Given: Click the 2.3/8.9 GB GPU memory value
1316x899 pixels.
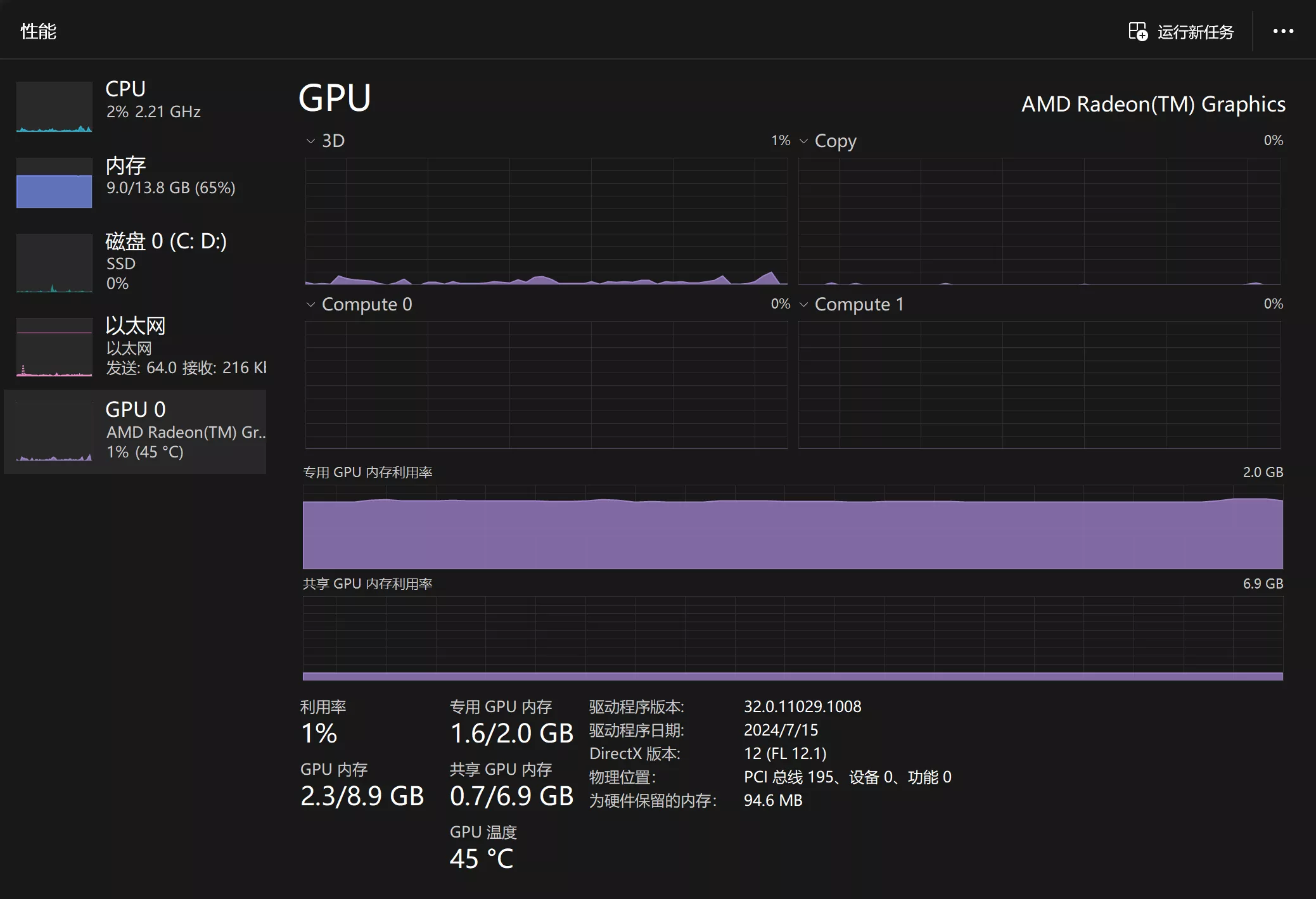Looking at the screenshot, I should [362, 796].
